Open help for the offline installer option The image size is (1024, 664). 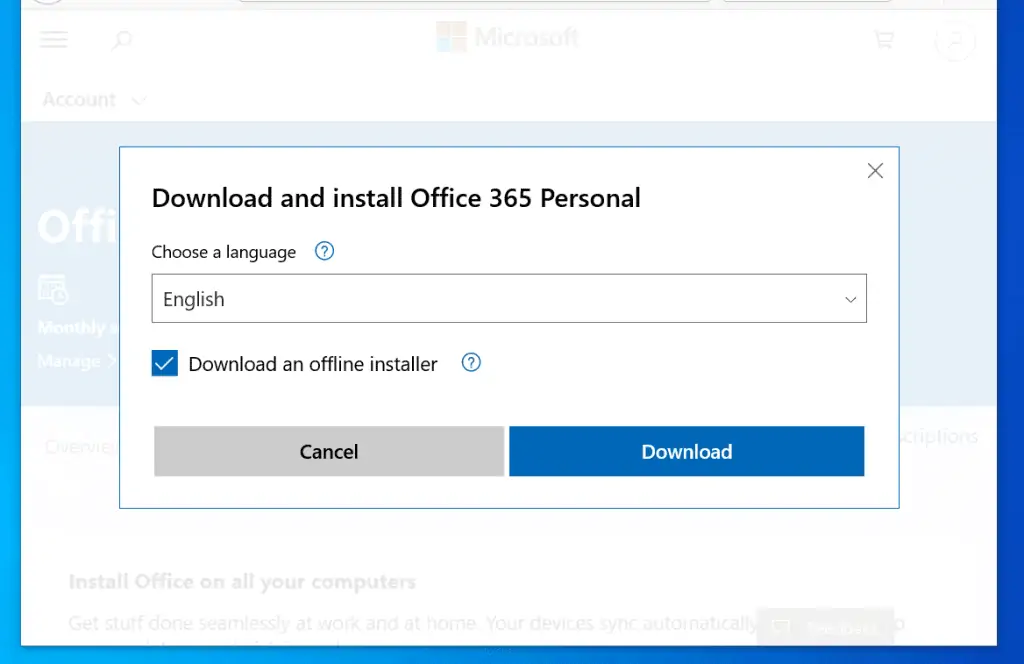point(471,363)
